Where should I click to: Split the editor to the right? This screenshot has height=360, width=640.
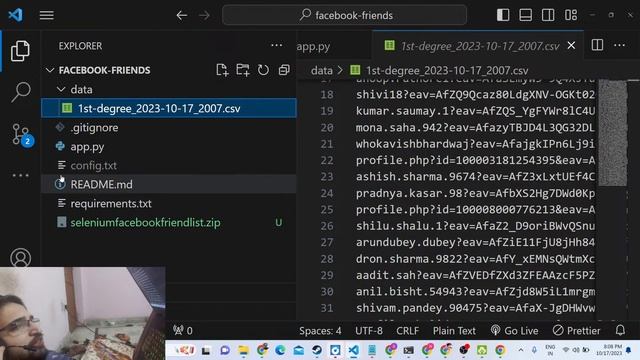[x=597, y=45]
